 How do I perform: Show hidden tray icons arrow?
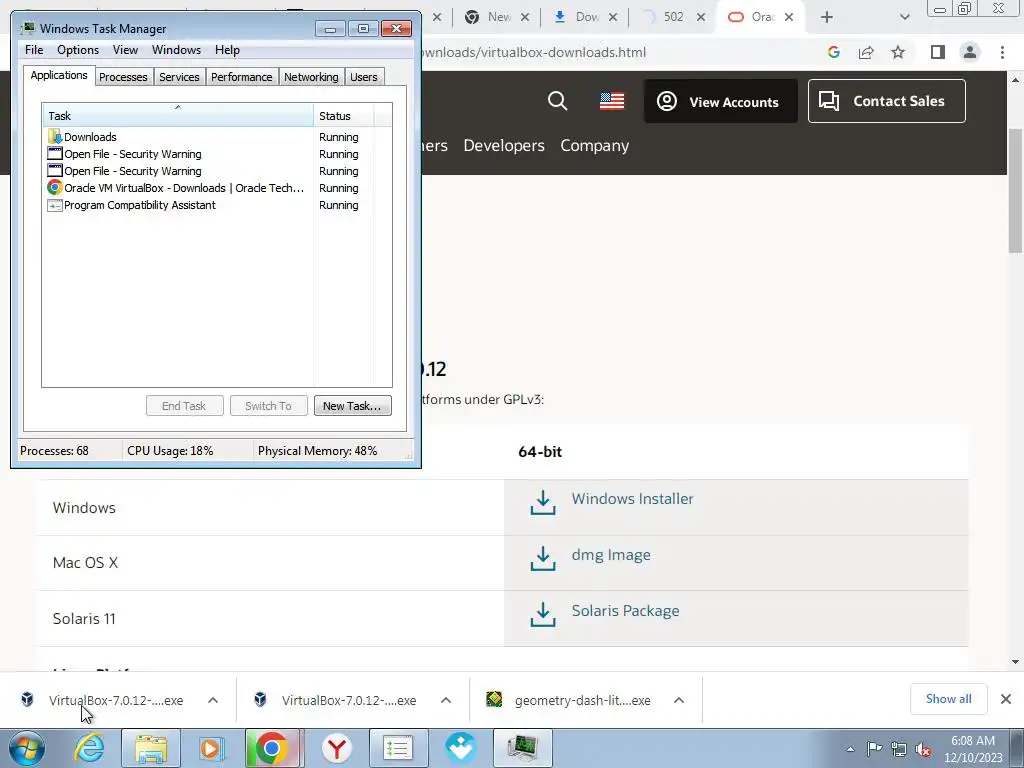850,750
